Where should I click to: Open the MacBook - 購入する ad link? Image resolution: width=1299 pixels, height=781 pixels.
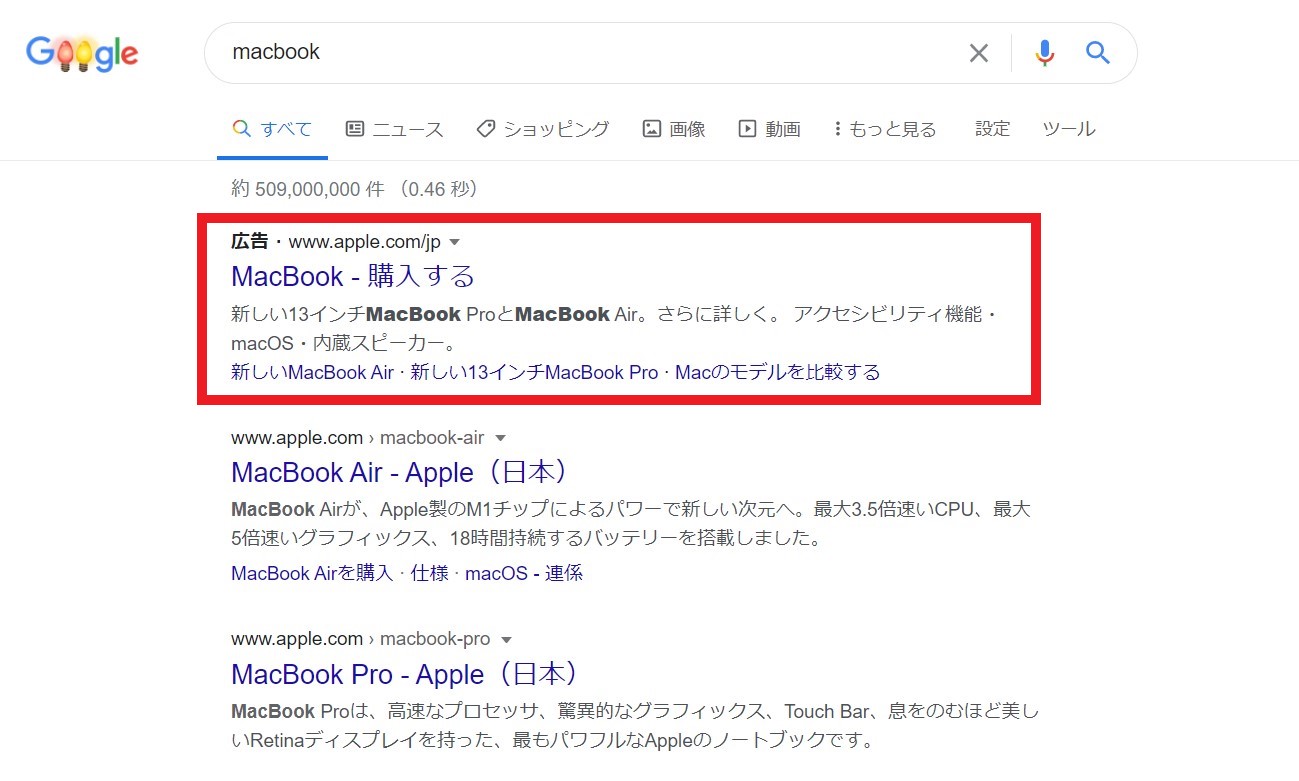tap(353, 276)
